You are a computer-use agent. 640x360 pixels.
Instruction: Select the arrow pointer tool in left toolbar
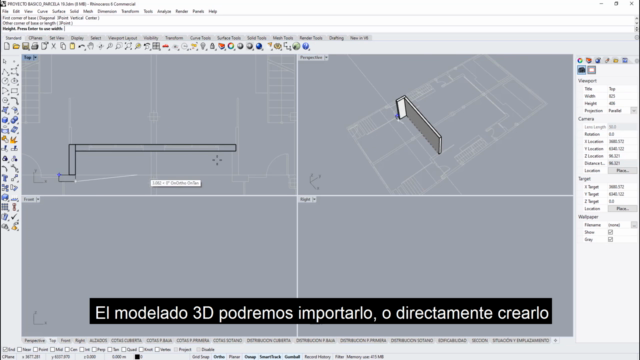[5, 61]
